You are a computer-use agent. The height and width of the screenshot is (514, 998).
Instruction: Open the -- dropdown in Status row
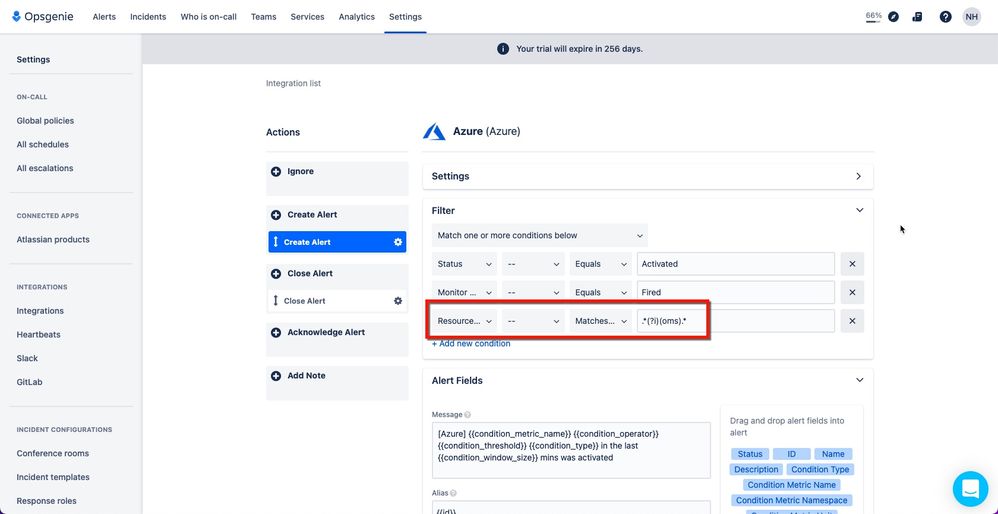(x=533, y=264)
